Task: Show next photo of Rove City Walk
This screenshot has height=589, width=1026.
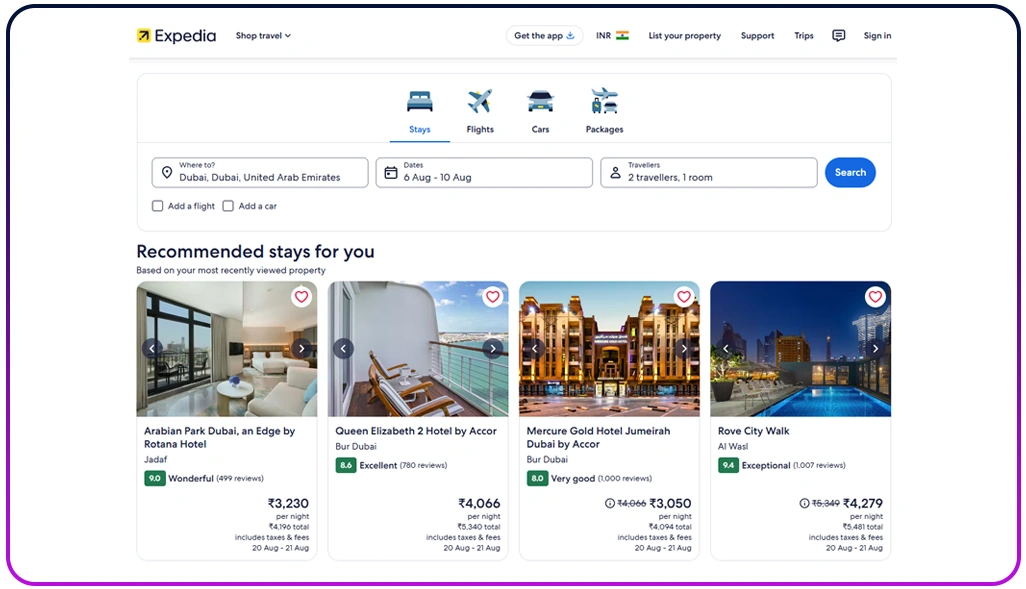Action: click(x=875, y=348)
